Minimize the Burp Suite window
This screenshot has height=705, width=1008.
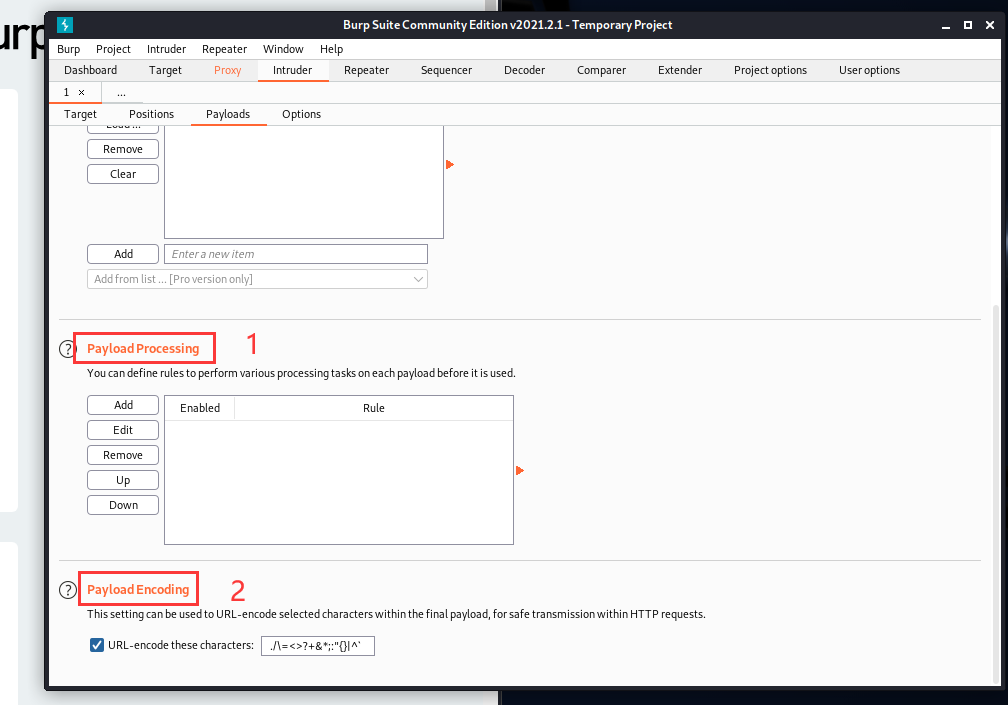tap(946, 25)
